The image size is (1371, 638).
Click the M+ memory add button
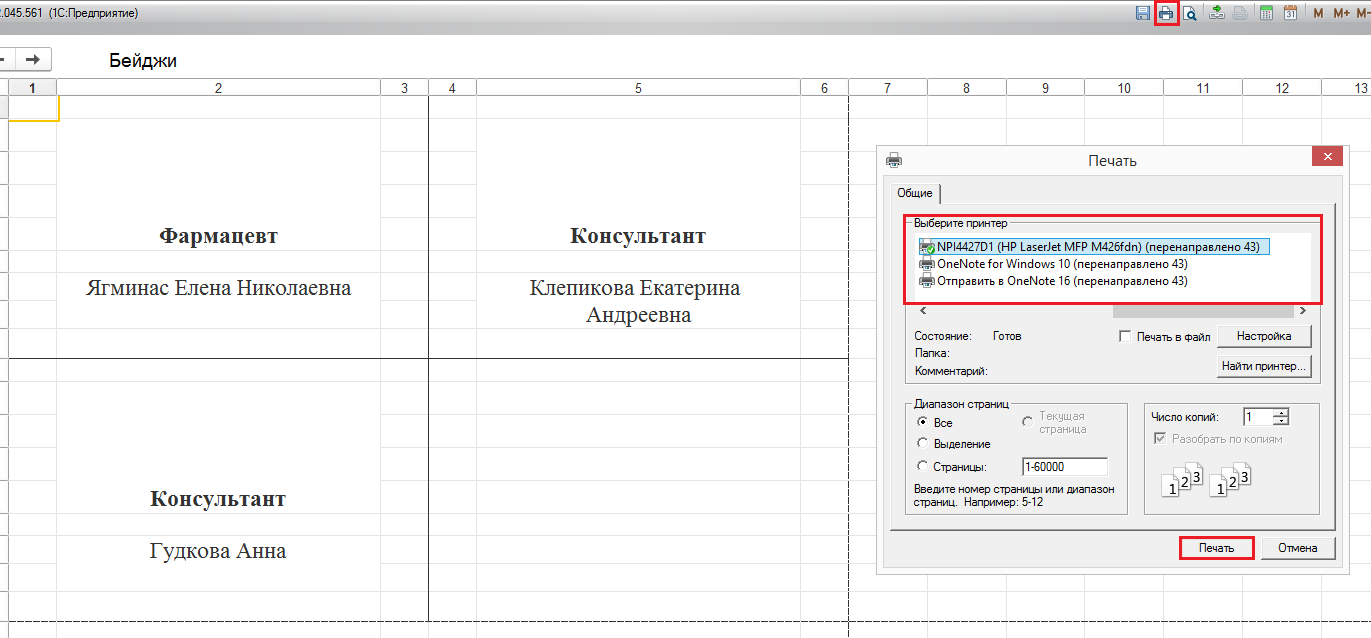pos(1341,13)
